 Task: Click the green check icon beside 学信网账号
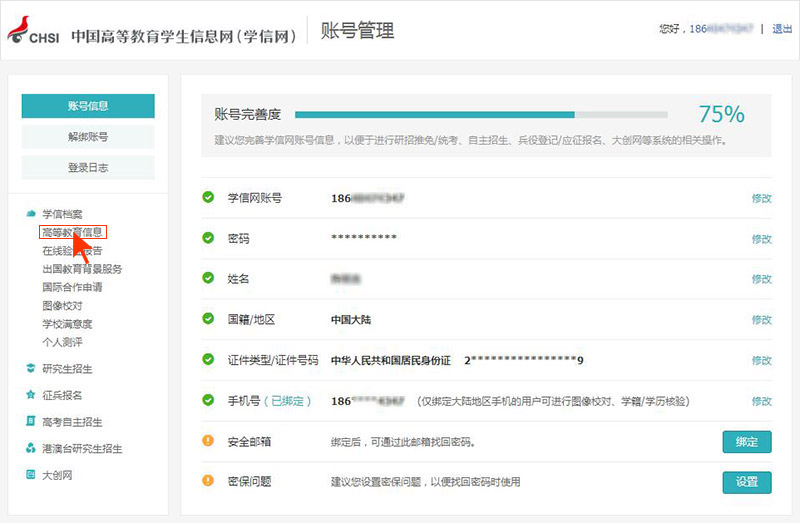[x=208, y=197]
